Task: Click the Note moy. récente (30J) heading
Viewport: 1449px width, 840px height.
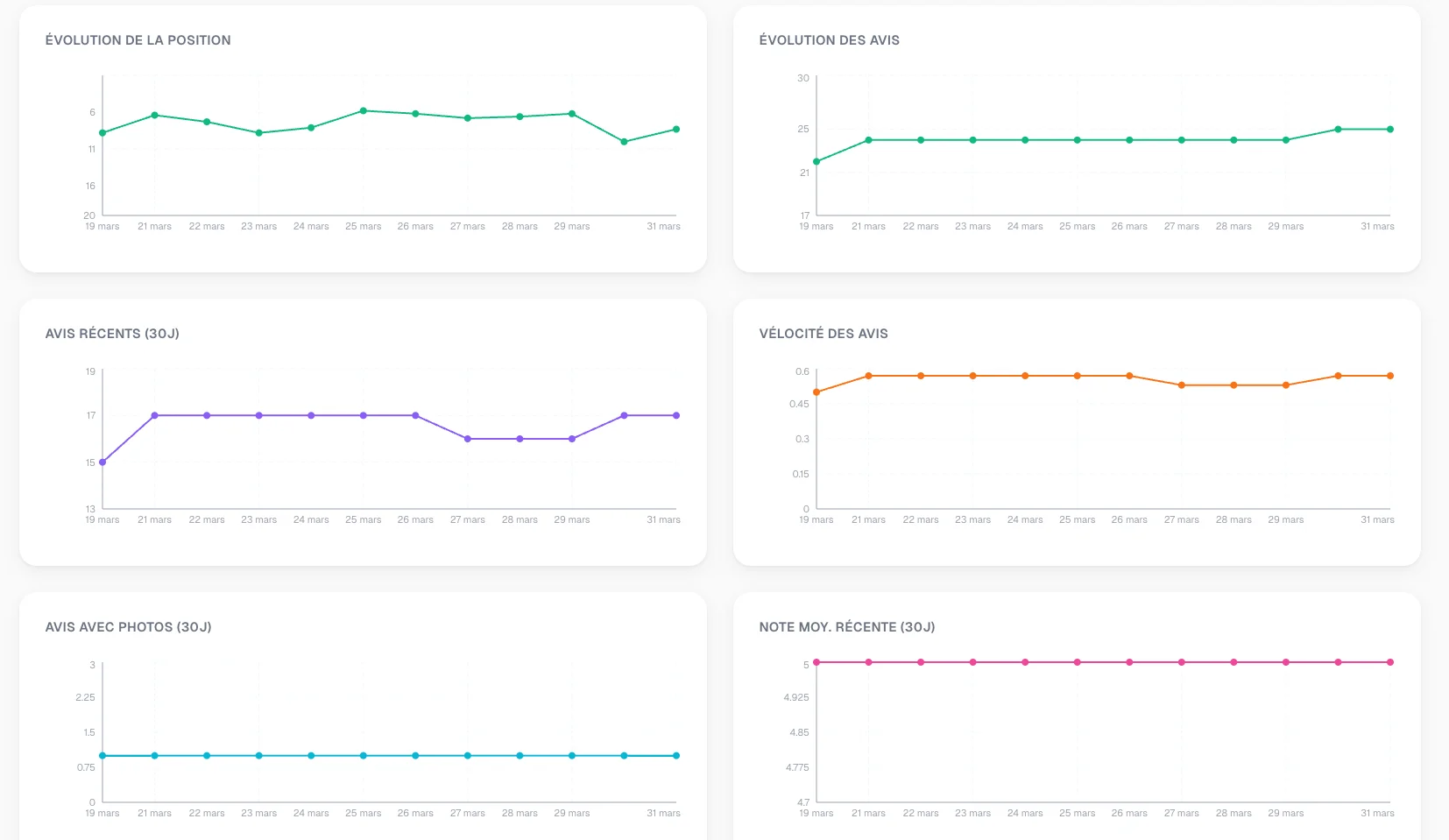Action: (x=847, y=627)
